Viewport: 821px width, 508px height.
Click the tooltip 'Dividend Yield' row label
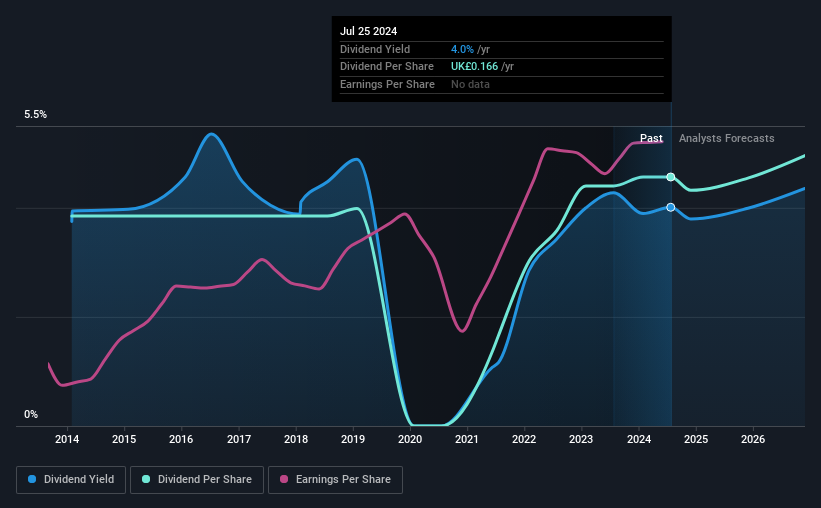click(375, 49)
